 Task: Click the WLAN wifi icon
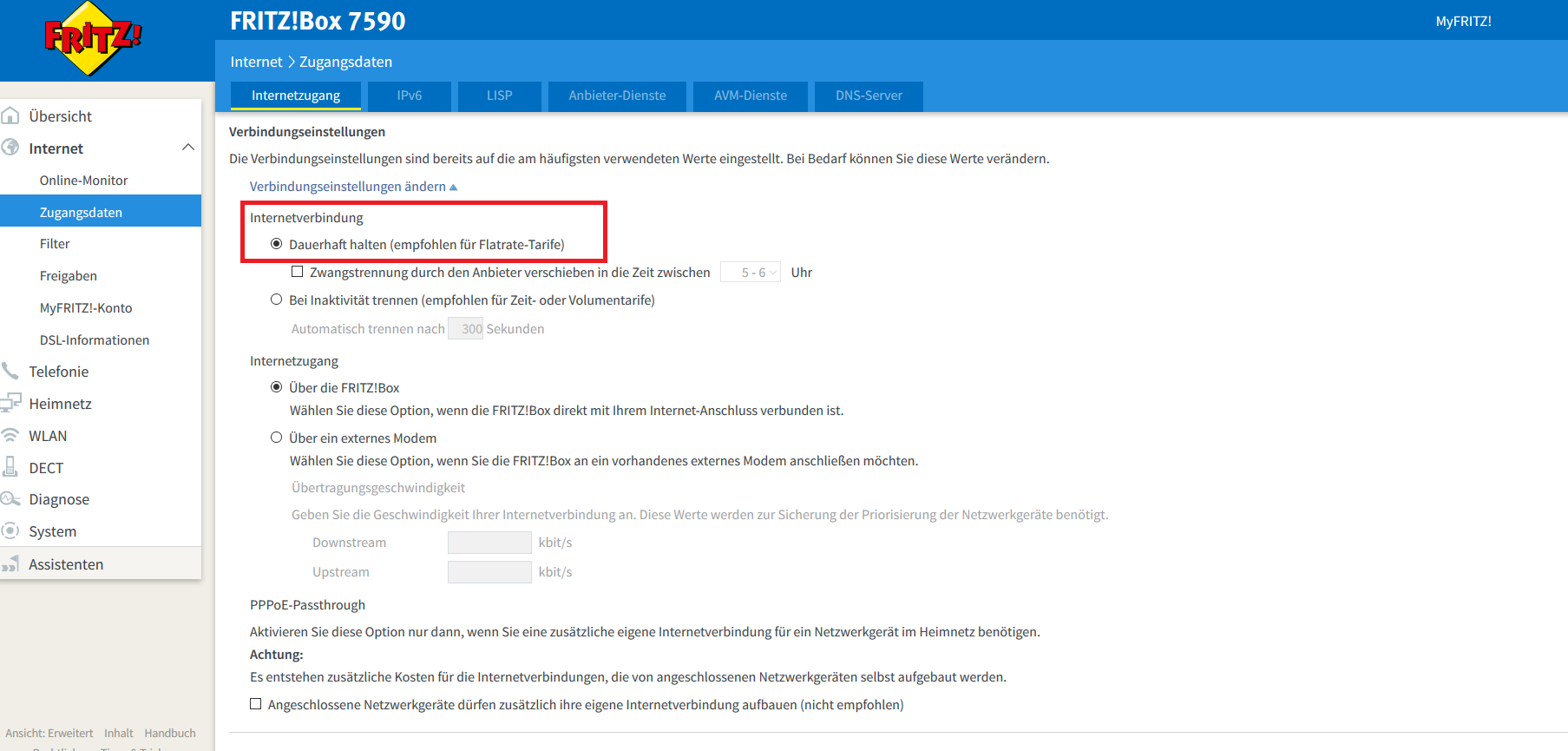pyautogui.click(x=10, y=435)
